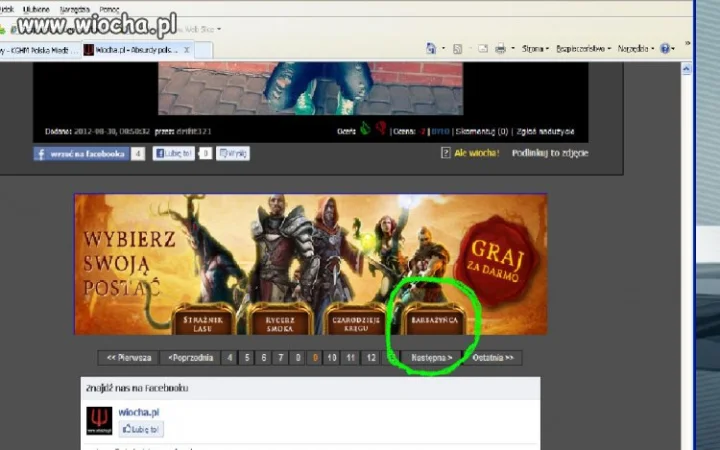Click the RSS feeds toolbar icon

(457, 49)
